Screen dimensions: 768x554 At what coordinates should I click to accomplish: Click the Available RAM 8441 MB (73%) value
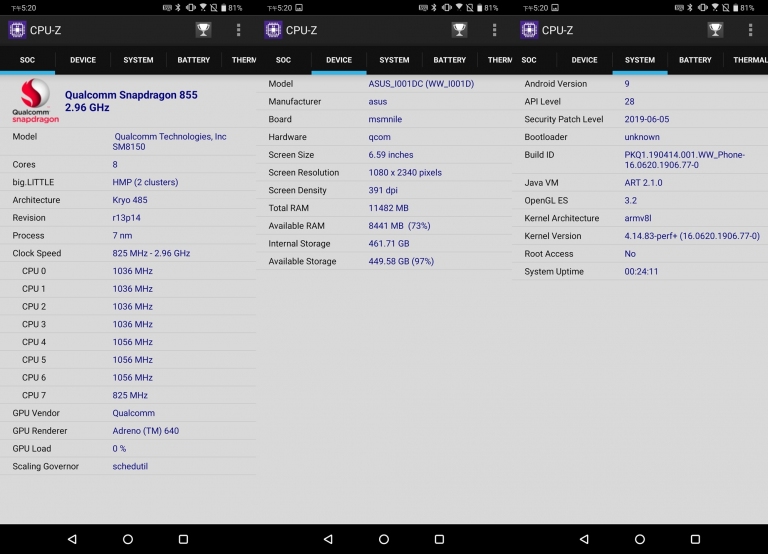(x=400, y=226)
